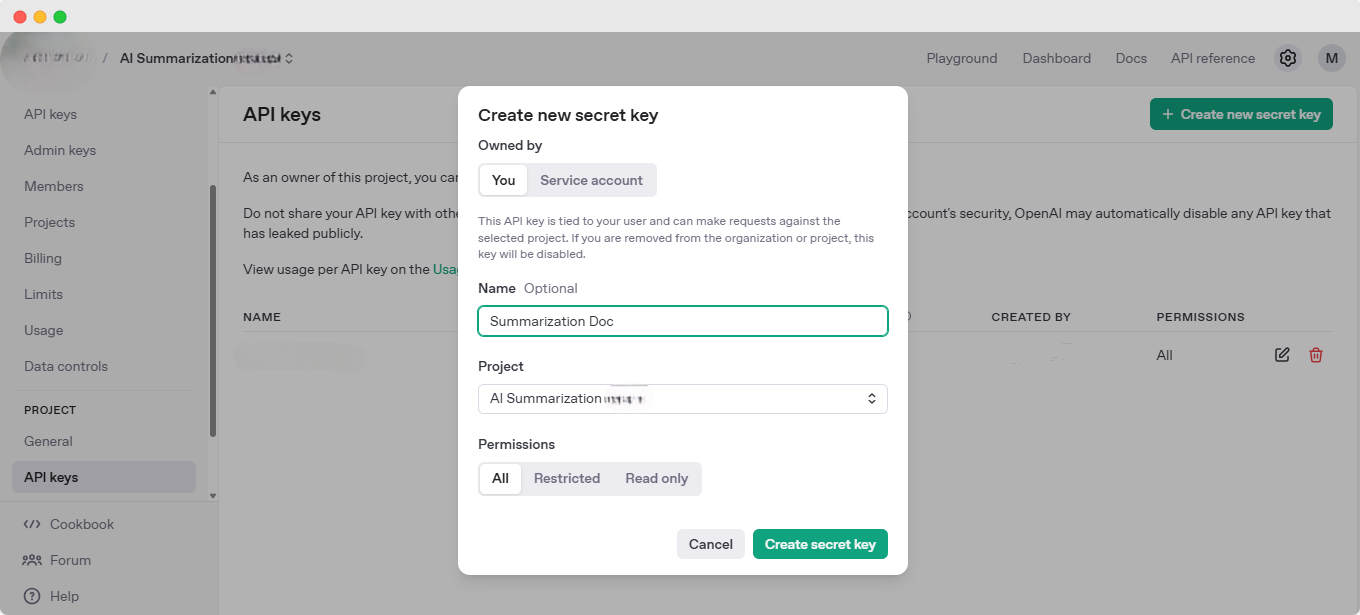Image resolution: width=1360 pixels, height=615 pixels.
Task: Expand the PROJECT section's General settings
Action: 48,441
